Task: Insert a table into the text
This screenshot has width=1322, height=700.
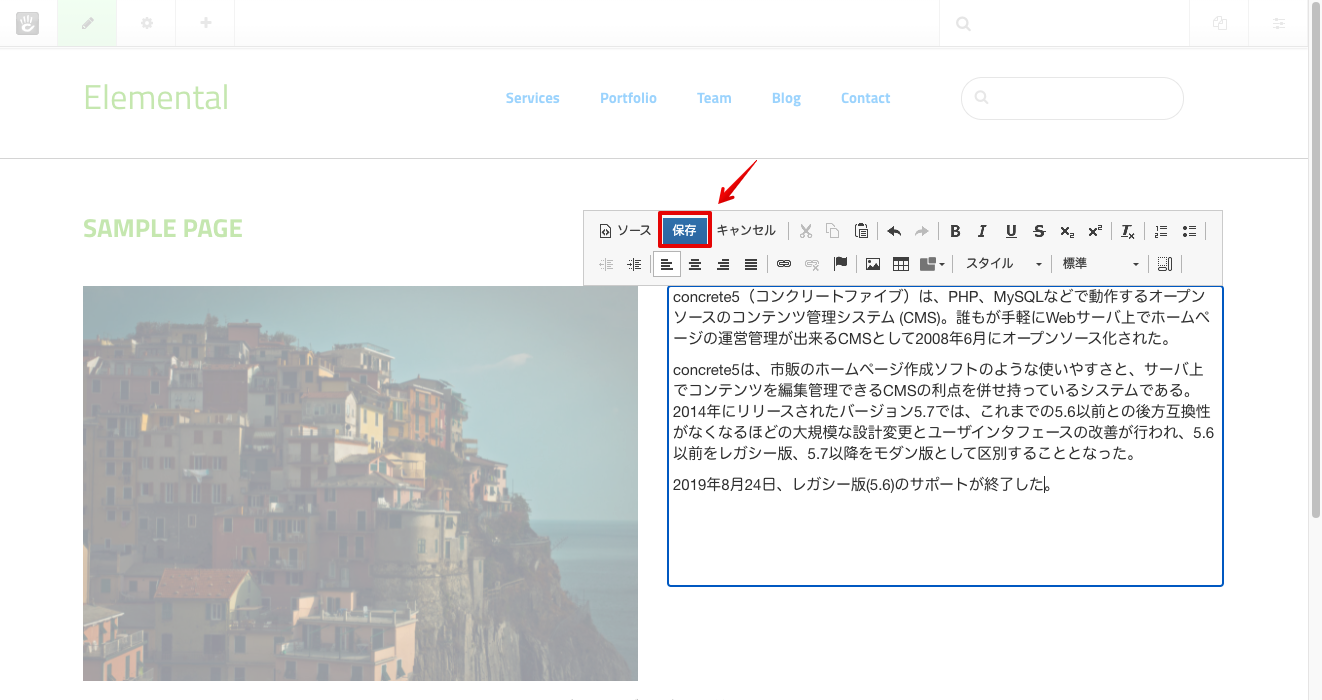Action: coord(900,263)
